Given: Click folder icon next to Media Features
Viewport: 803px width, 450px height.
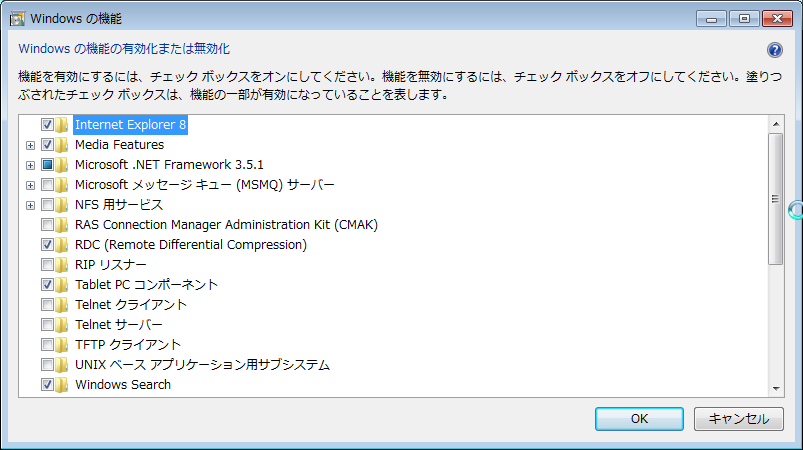Looking at the screenshot, I should (x=61, y=144).
